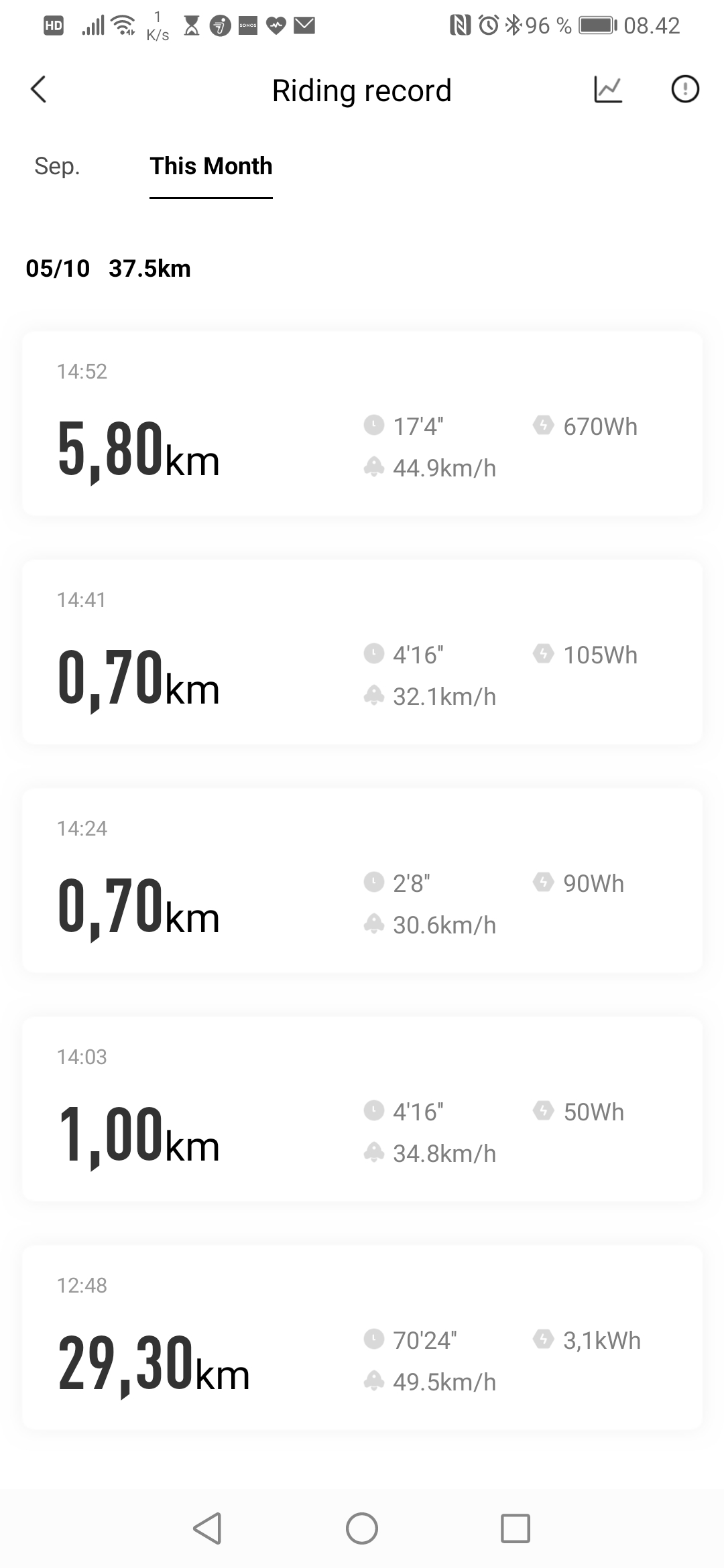Open the 14:52 ride of 5,80km

click(x=362, y=423)
